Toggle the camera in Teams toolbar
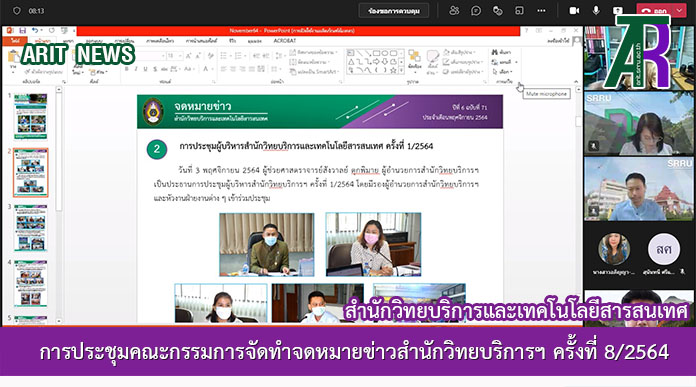Viewport: 696px width, 387px height. pos(574,11)
